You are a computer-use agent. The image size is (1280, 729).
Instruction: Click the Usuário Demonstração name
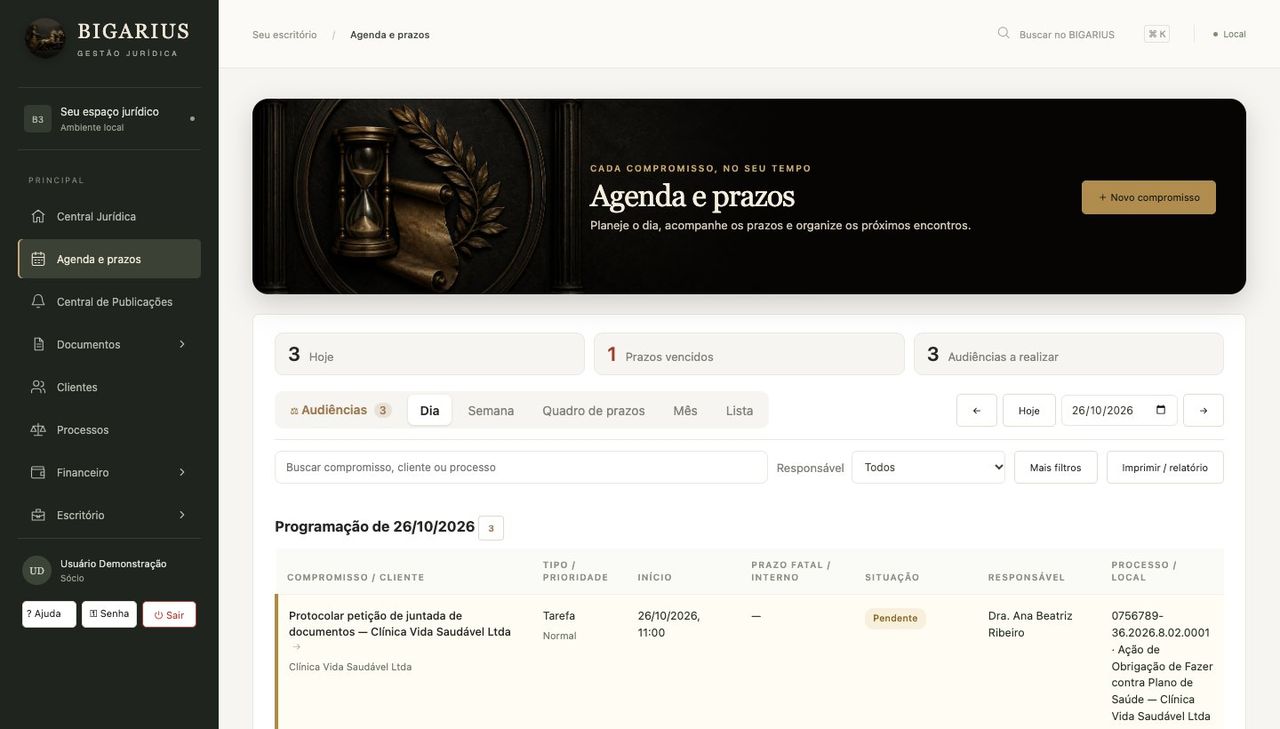113,564
